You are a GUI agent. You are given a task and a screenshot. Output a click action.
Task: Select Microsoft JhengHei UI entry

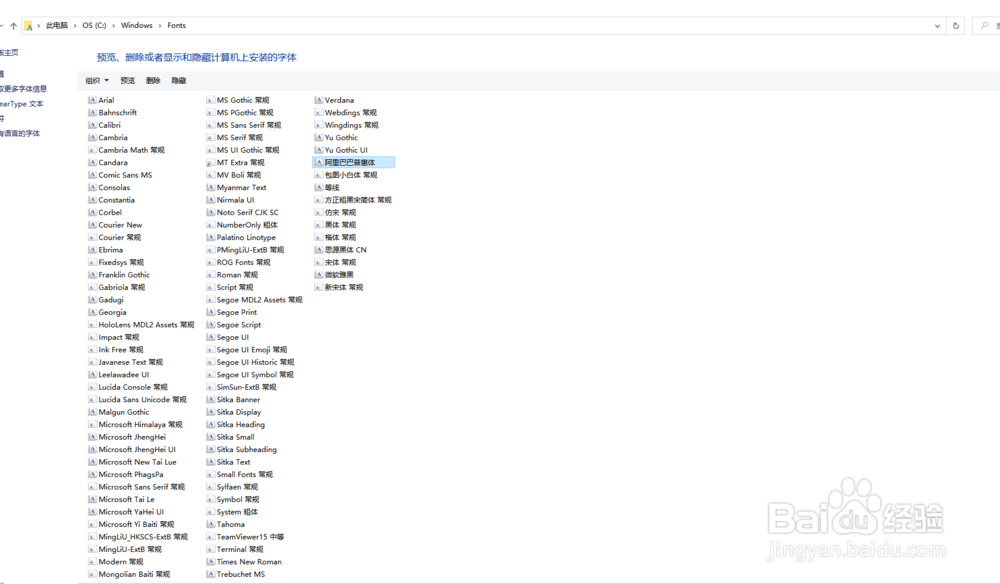137,449
